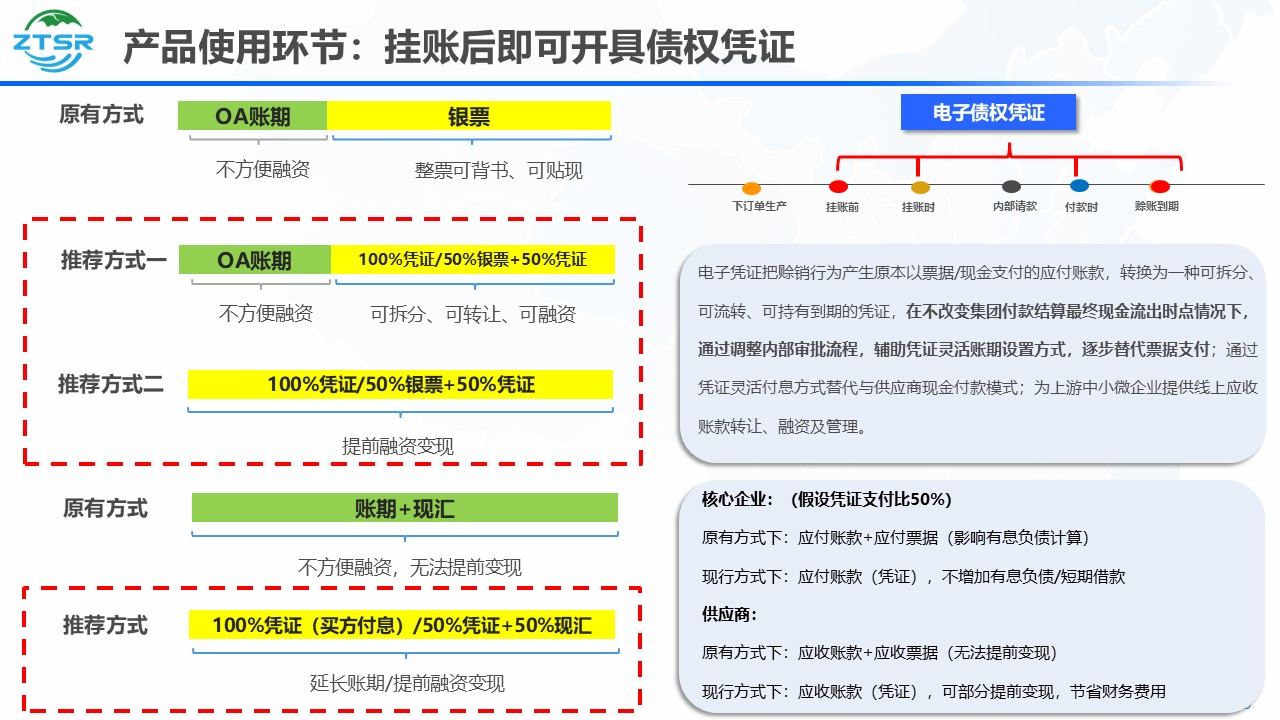
Task: Select the 赊账到期 timeline label
Action: pyautogui.click(x=1157, y=206)
